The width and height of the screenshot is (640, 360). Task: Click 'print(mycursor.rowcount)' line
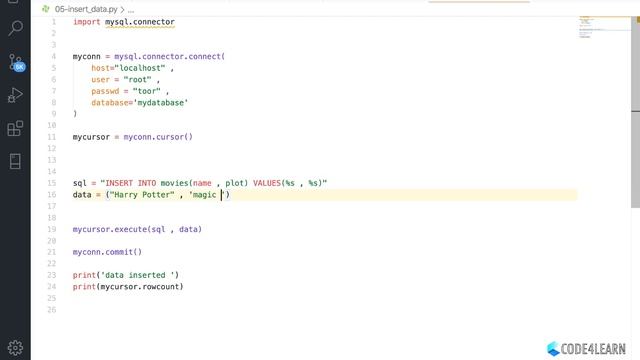(128, 287)
